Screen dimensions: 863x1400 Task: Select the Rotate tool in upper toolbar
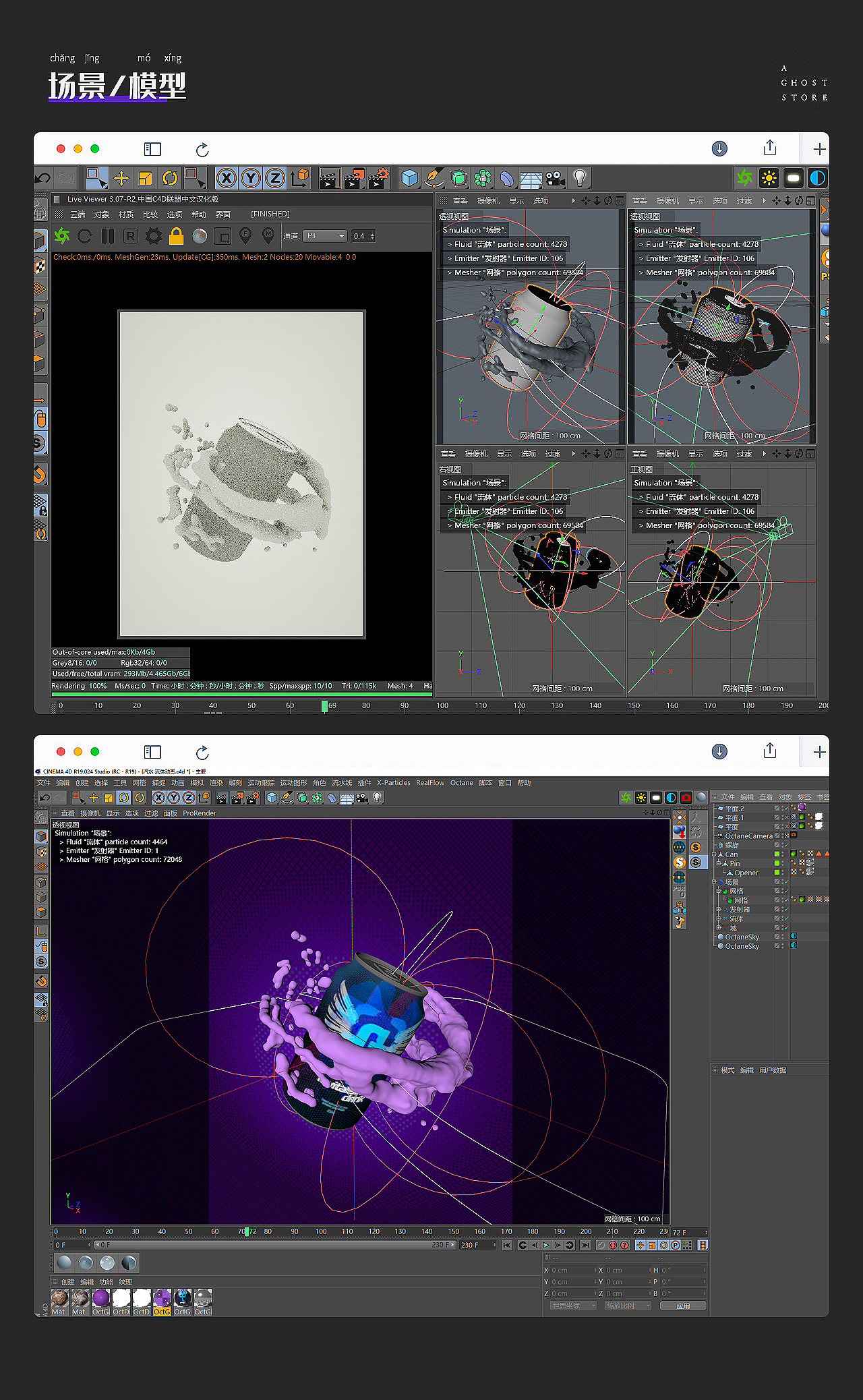click(x=170, y=179)
